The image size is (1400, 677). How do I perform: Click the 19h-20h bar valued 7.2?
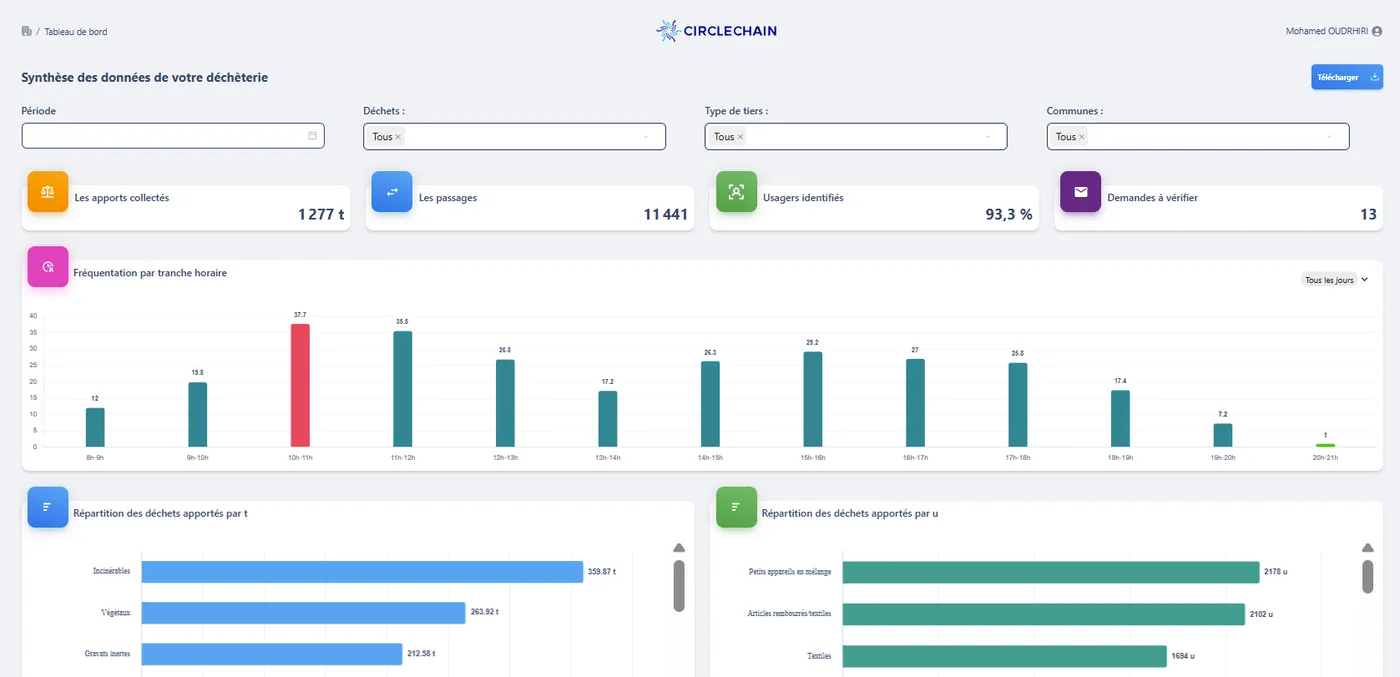[x=1223, y=435]
